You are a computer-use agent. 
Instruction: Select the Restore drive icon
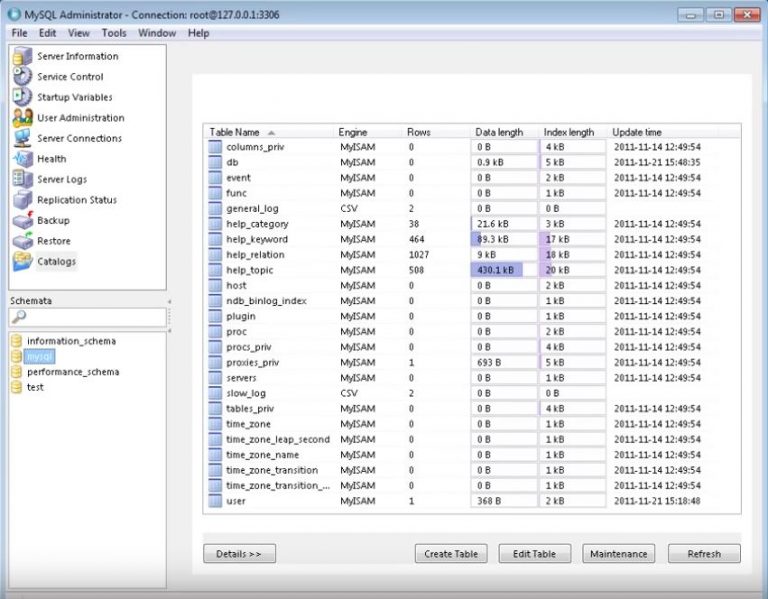(x=22, y=241)
